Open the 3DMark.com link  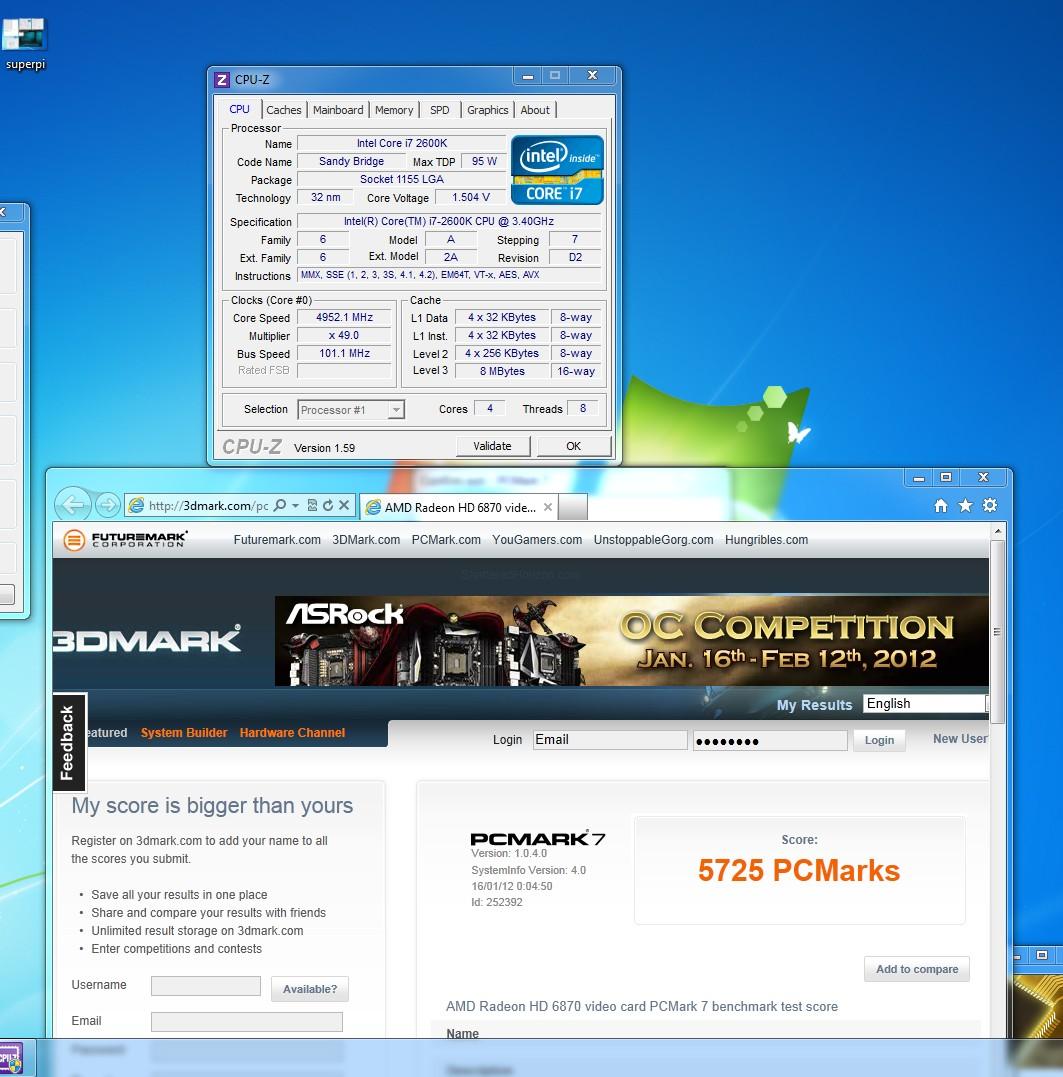coord(366,540)
